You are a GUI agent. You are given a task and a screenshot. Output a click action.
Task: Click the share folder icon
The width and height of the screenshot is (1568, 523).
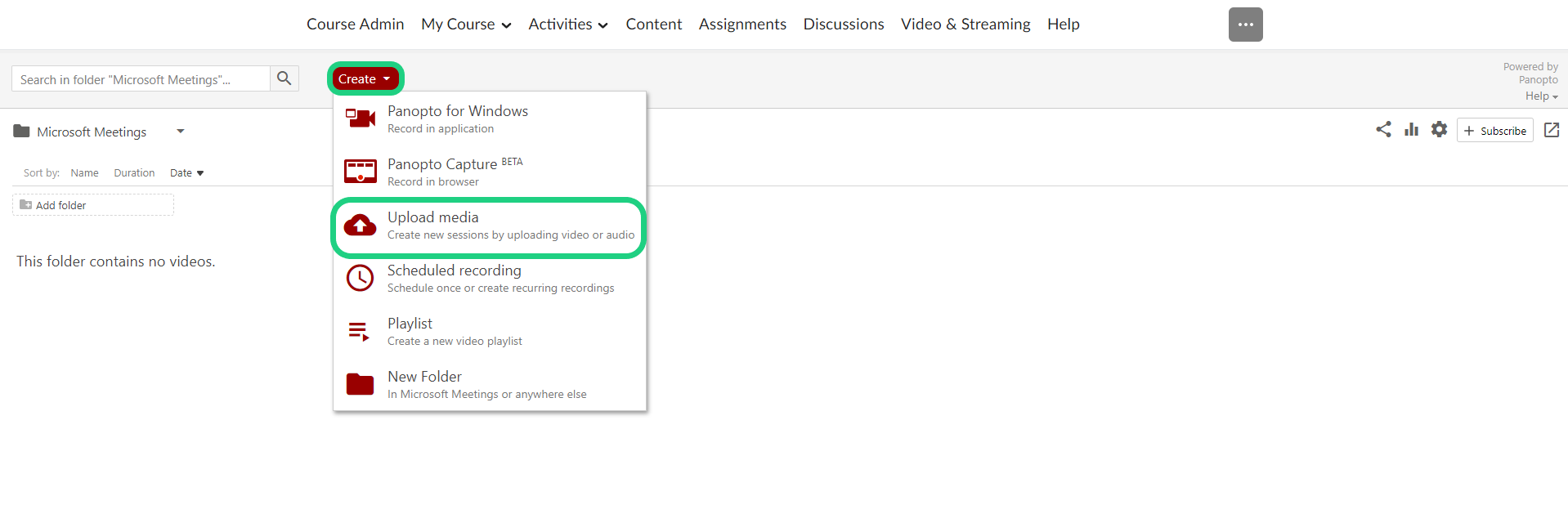[x=1383, y=129]
